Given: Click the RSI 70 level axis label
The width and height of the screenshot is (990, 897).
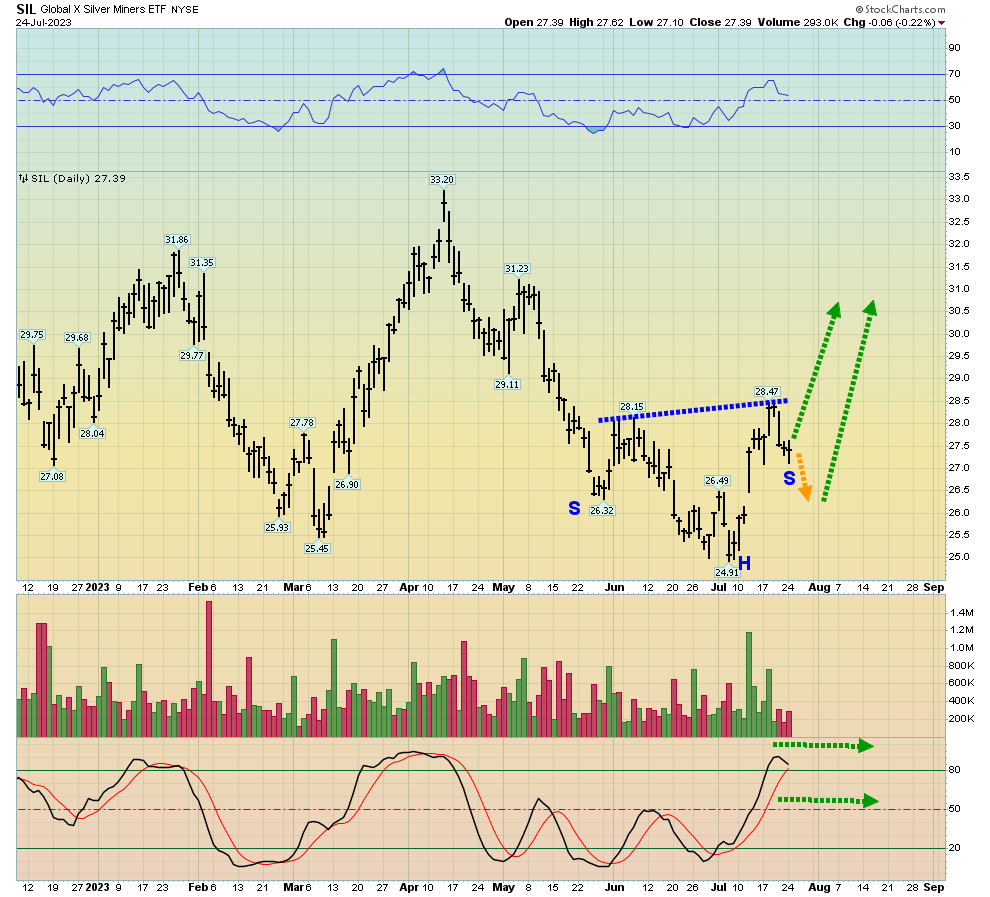Looking at the screenshot, I should 955,74.
